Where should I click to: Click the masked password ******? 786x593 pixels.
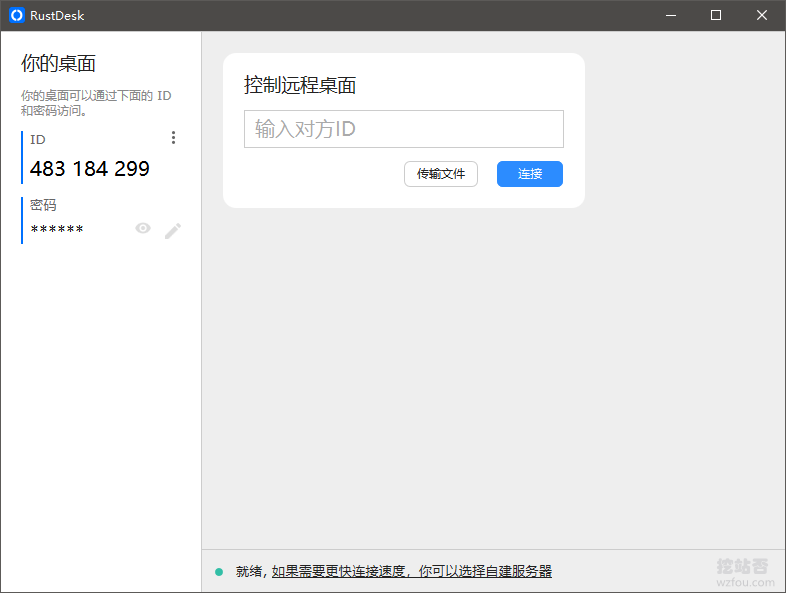tap(57, 230)
